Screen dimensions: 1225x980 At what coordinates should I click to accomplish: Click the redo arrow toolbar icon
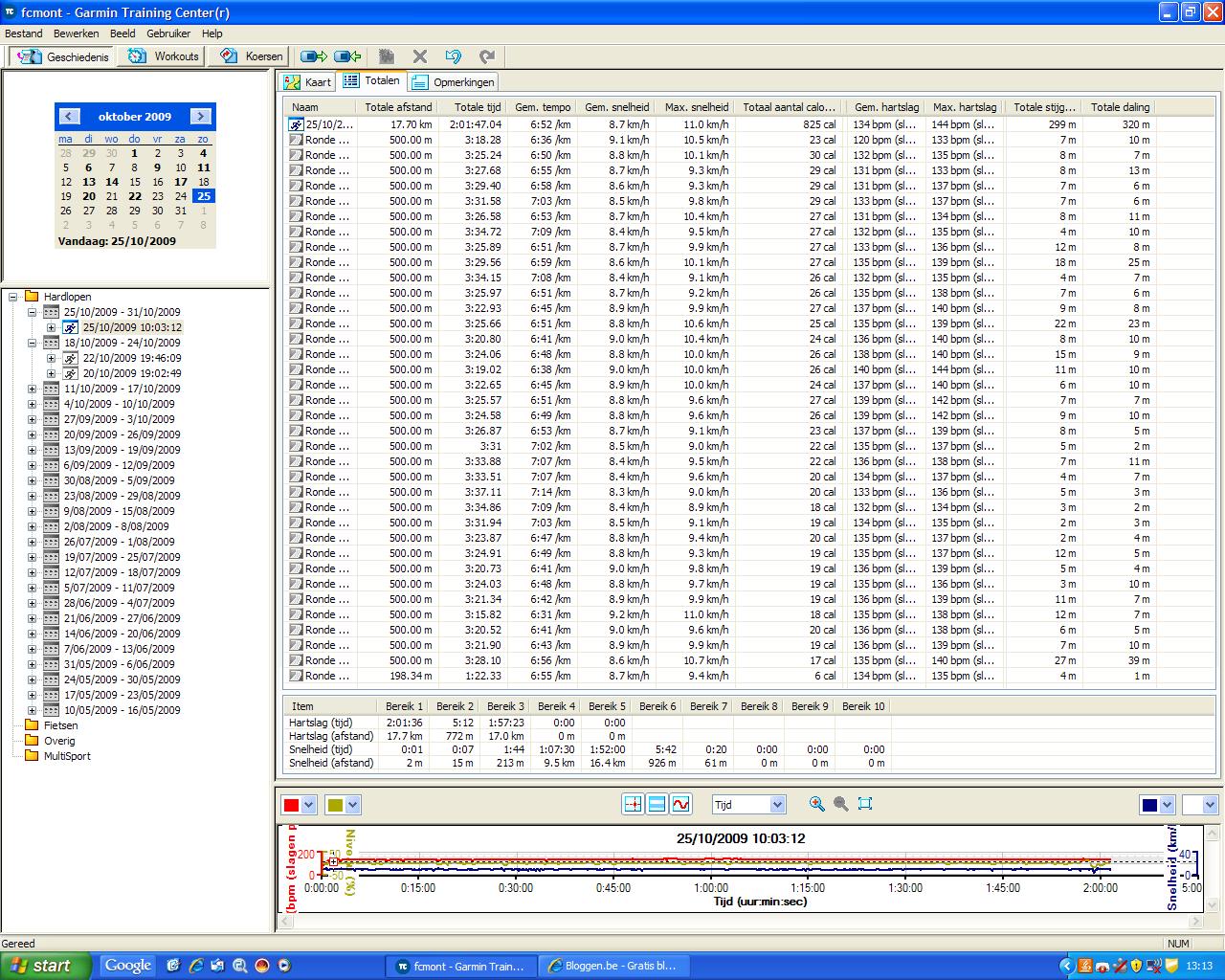(x=487, y=56)
